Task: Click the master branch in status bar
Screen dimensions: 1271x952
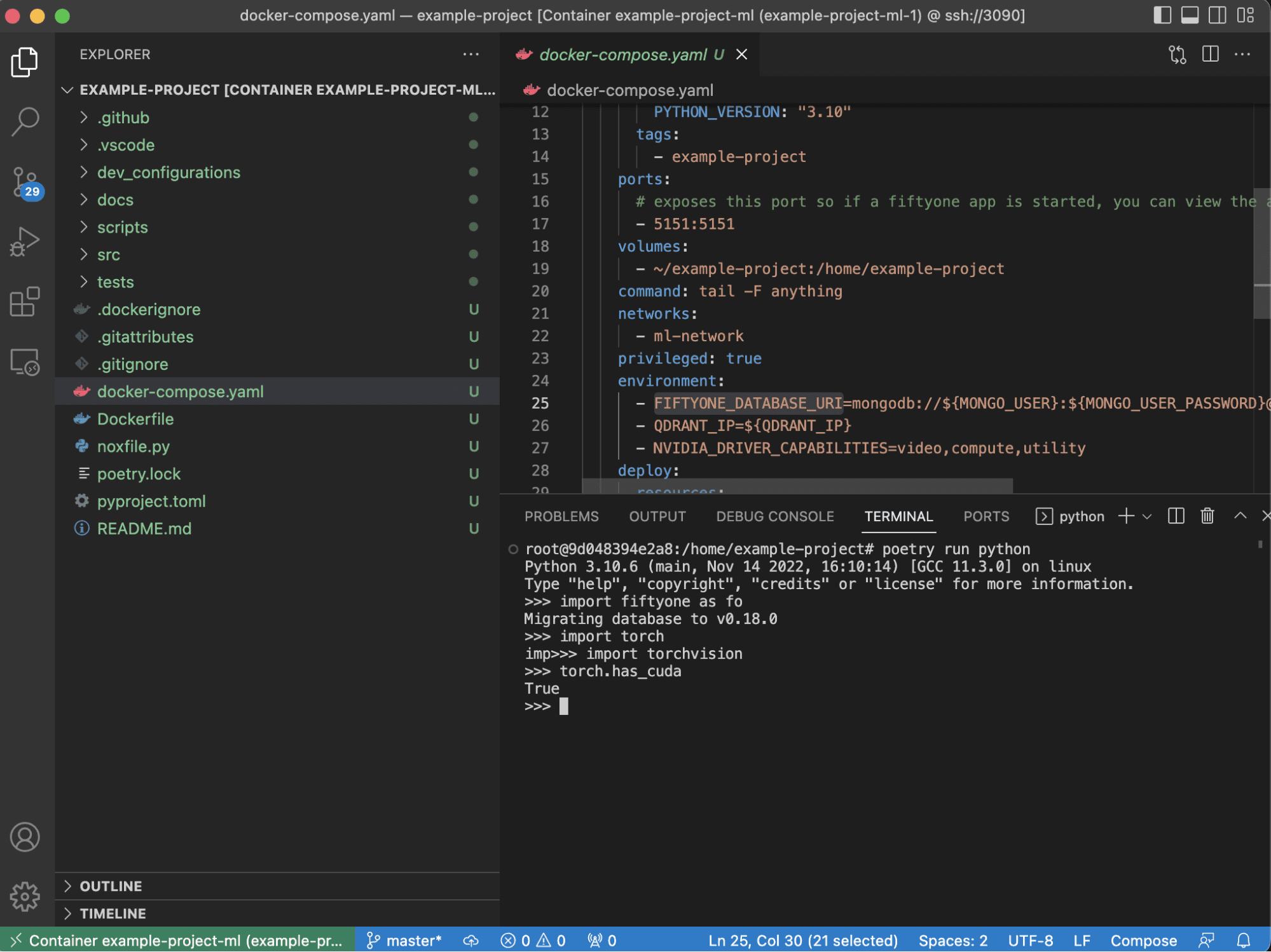Action: point(404,941)
